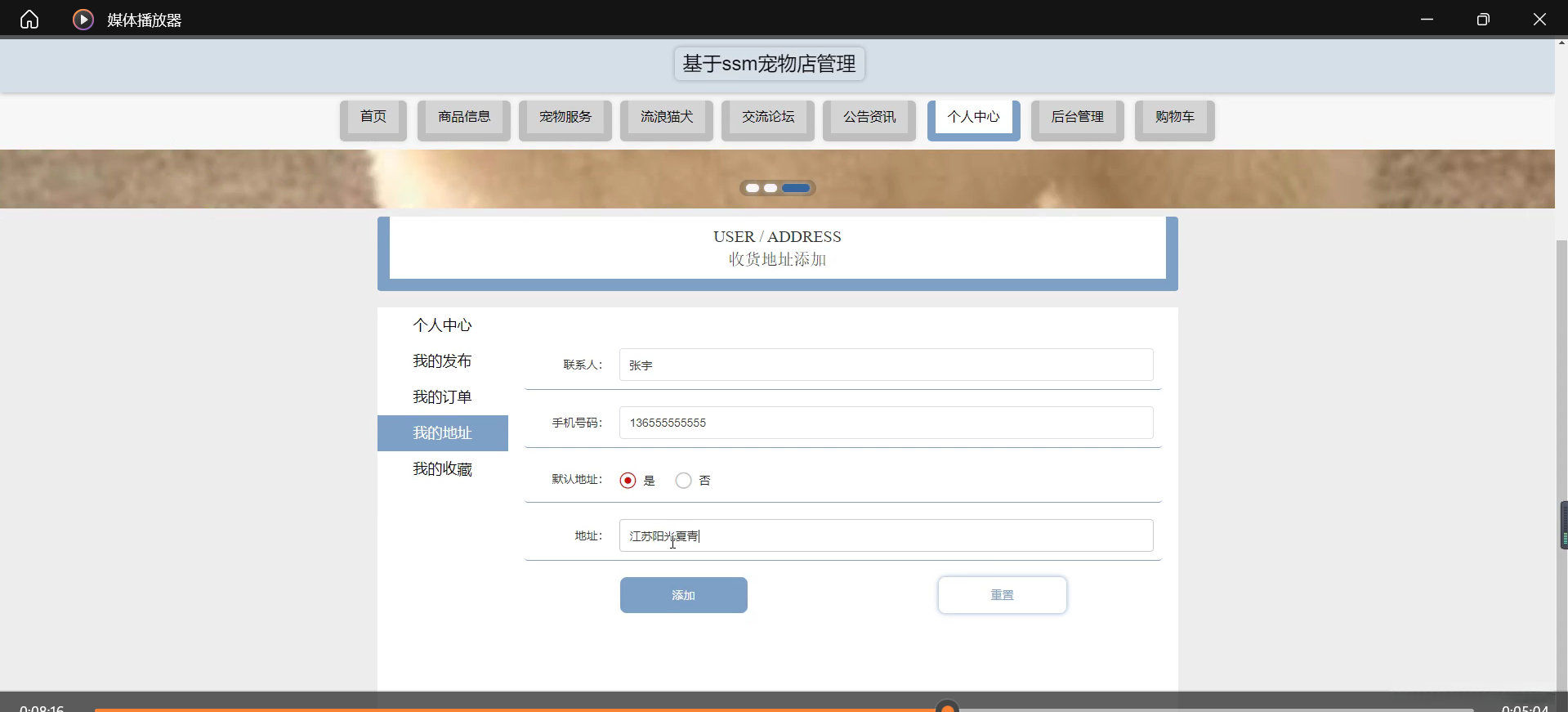
Task: Go to 商品信息 page
Action: coord(464,119)
